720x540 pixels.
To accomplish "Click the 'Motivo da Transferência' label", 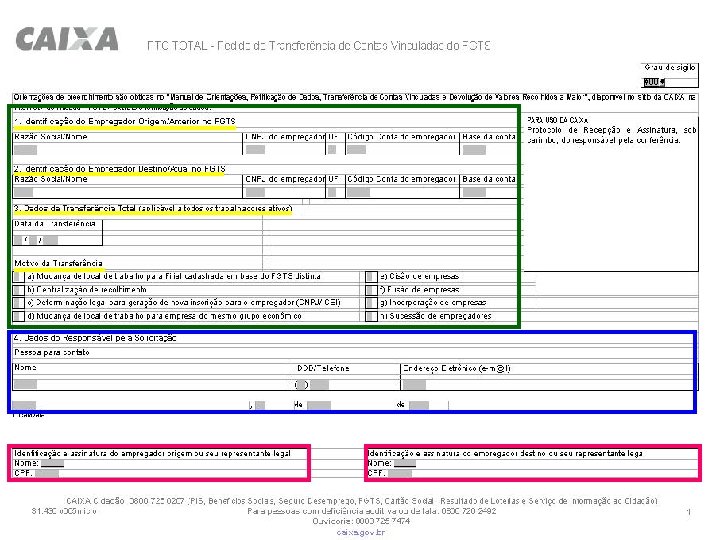I will (x=58, y=264).
